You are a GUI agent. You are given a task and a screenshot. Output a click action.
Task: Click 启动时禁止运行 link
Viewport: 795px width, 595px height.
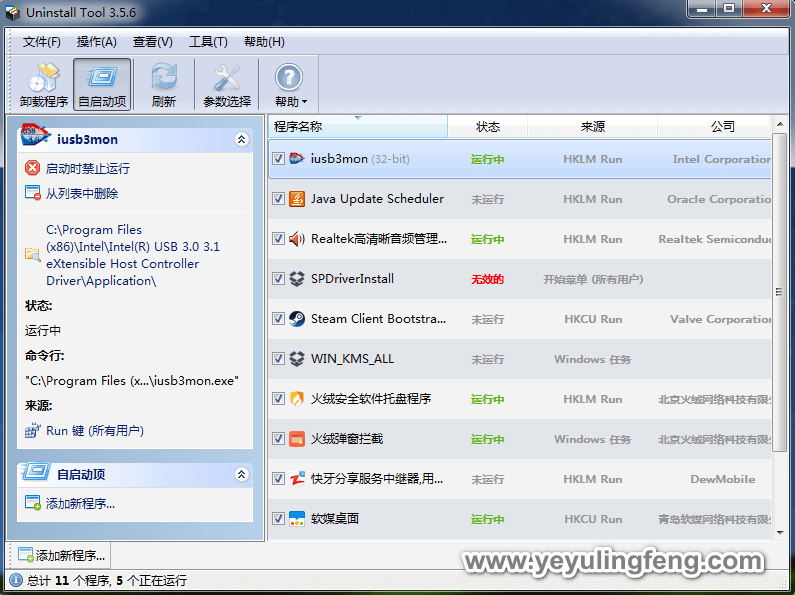pos(88,168)
